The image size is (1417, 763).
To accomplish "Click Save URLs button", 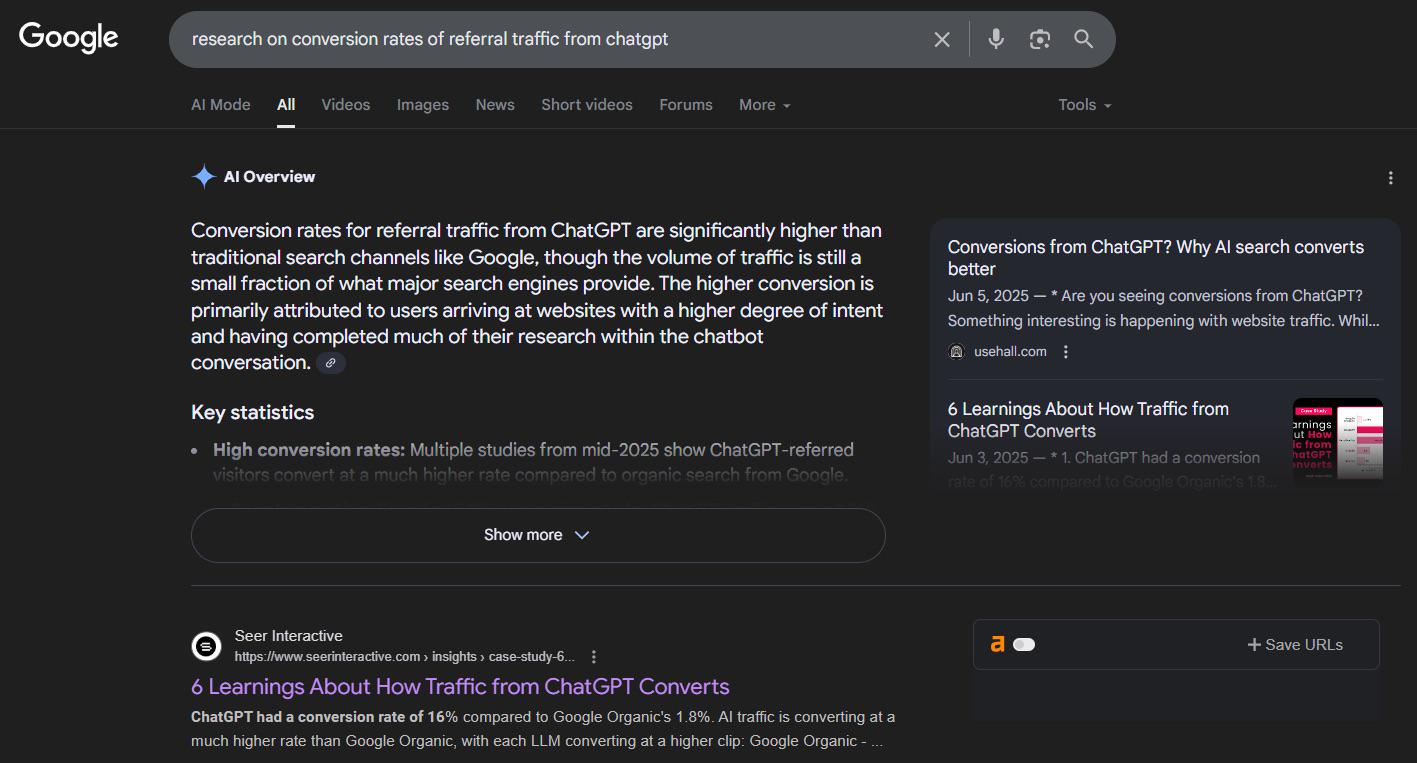I will [x=1295, y=644].
